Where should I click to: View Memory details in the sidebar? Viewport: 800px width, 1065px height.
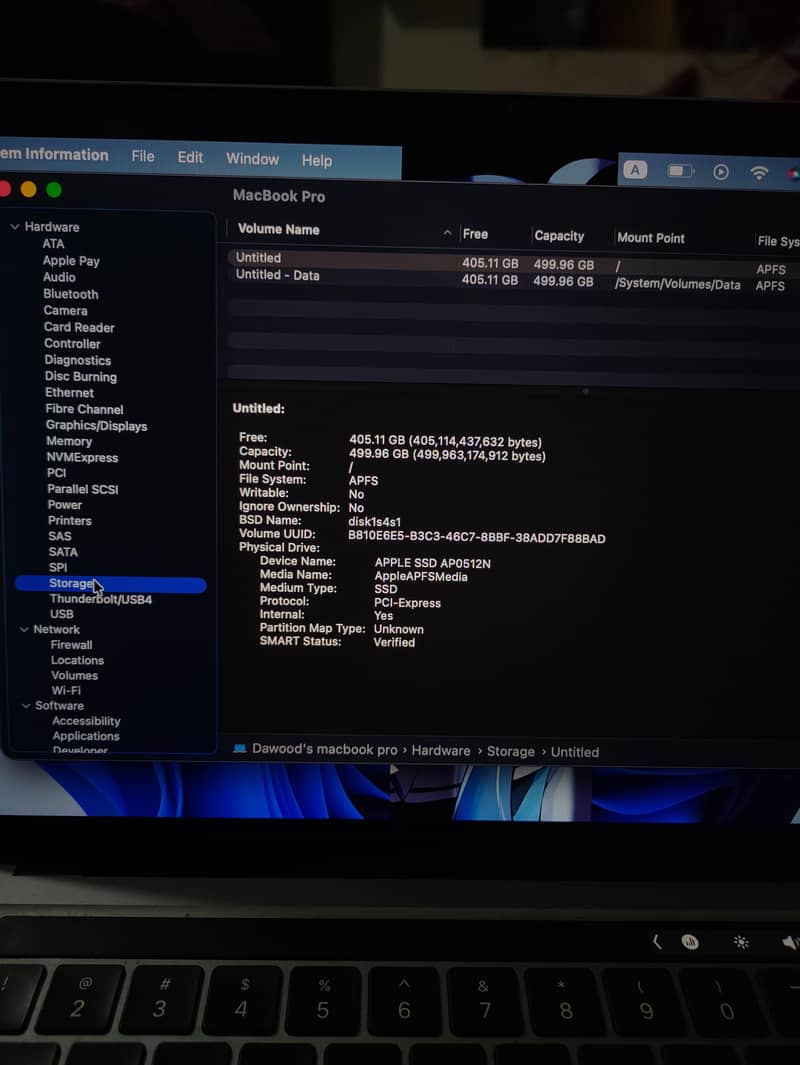click(x=69, y=441)
